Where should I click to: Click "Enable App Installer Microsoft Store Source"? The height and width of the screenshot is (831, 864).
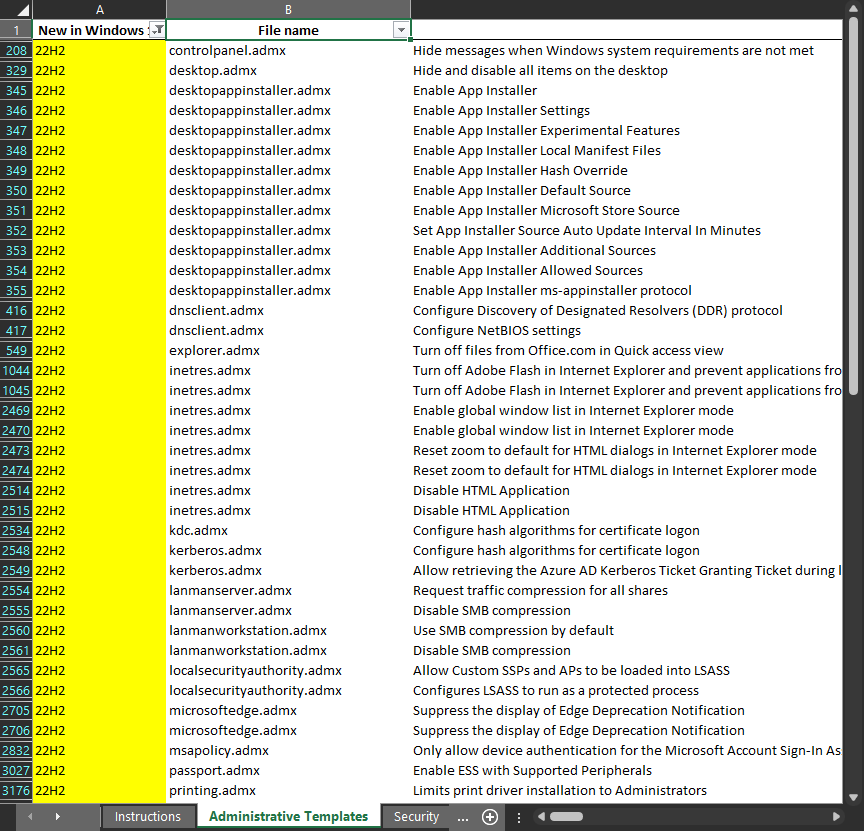click(x=546, y=211)
